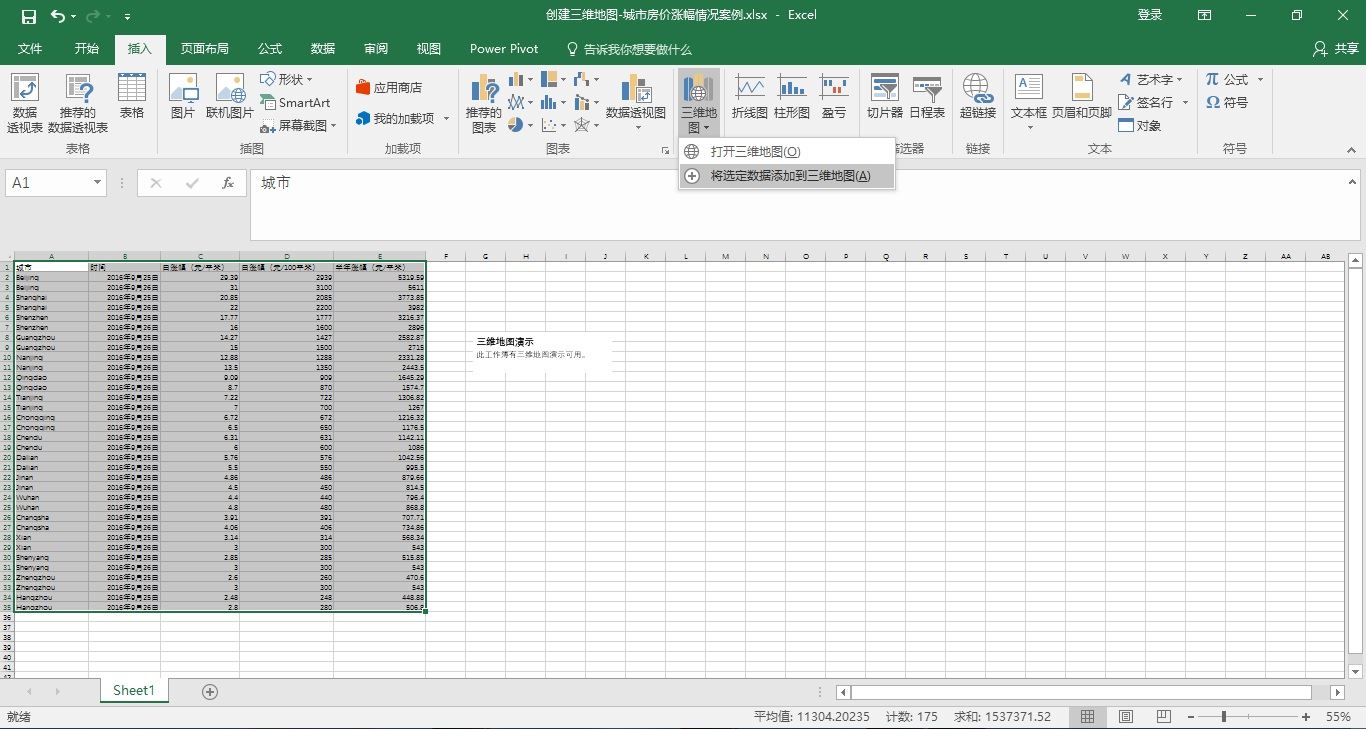The width and height of the screenshot is (1366, 729).
Task: Click the zoom slider handle
Action: 1224,717
